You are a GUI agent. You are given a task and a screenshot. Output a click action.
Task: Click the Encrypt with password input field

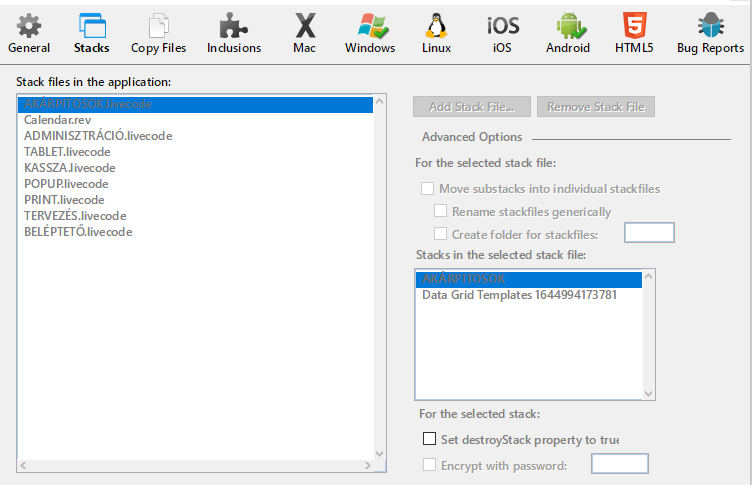pyautogui.click(x=620, y=464)
